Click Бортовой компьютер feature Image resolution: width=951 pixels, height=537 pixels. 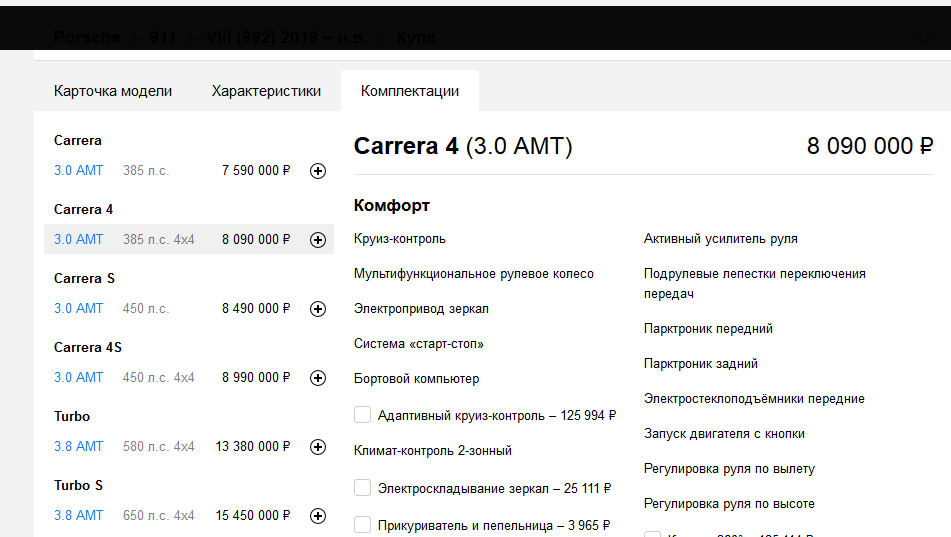[417, 379]
